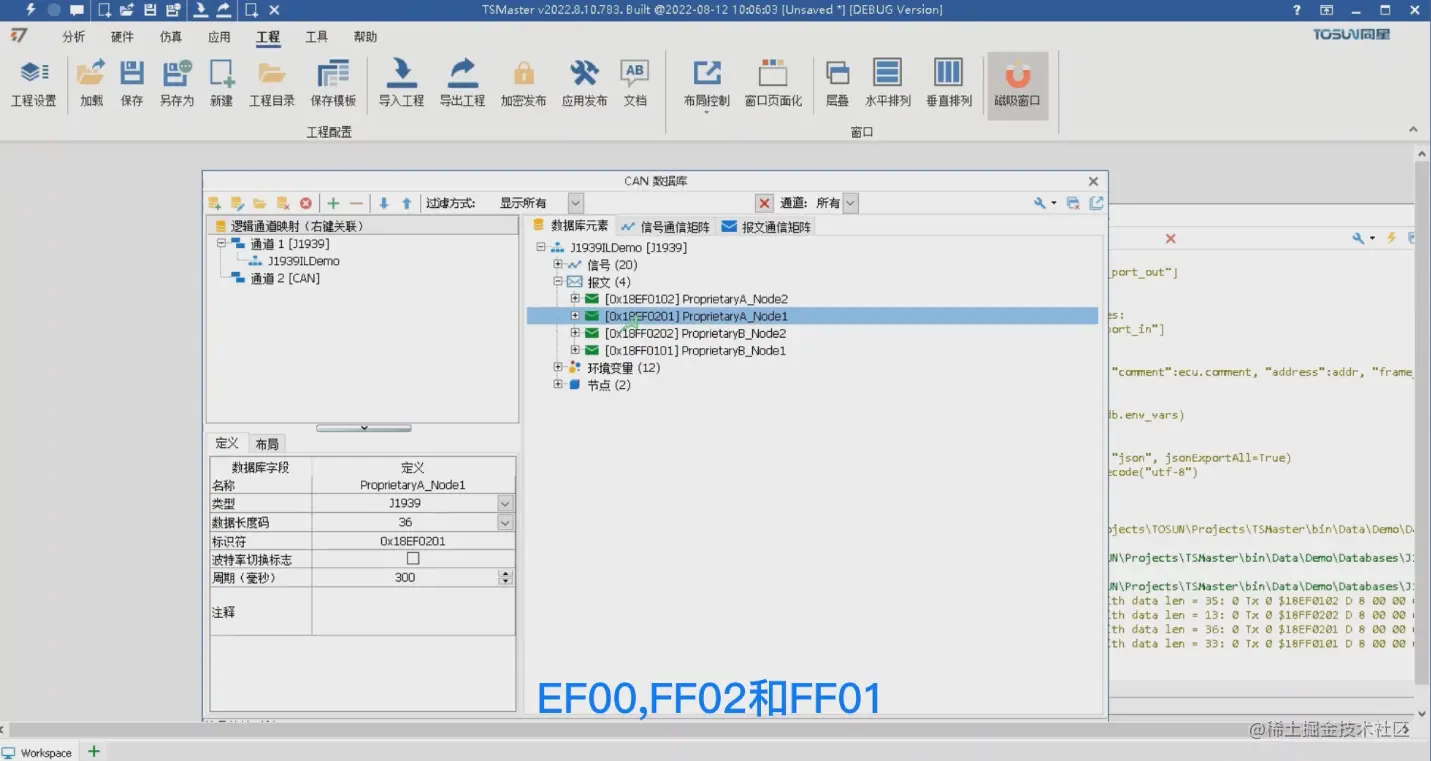Open the 分析 menu
Screen dimensions: 1431x761
pos(73,37)
